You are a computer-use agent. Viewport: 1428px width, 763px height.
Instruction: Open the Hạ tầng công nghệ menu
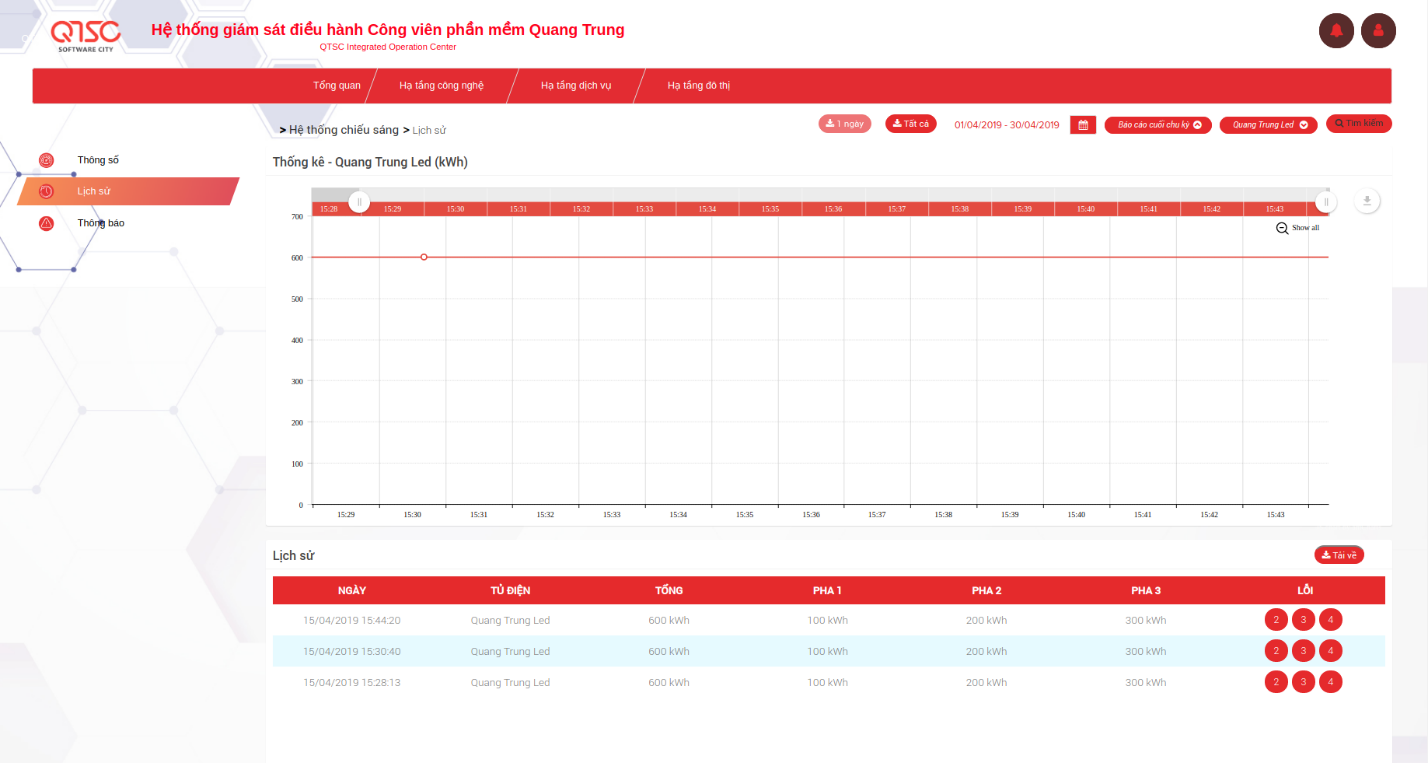(441, 86)
